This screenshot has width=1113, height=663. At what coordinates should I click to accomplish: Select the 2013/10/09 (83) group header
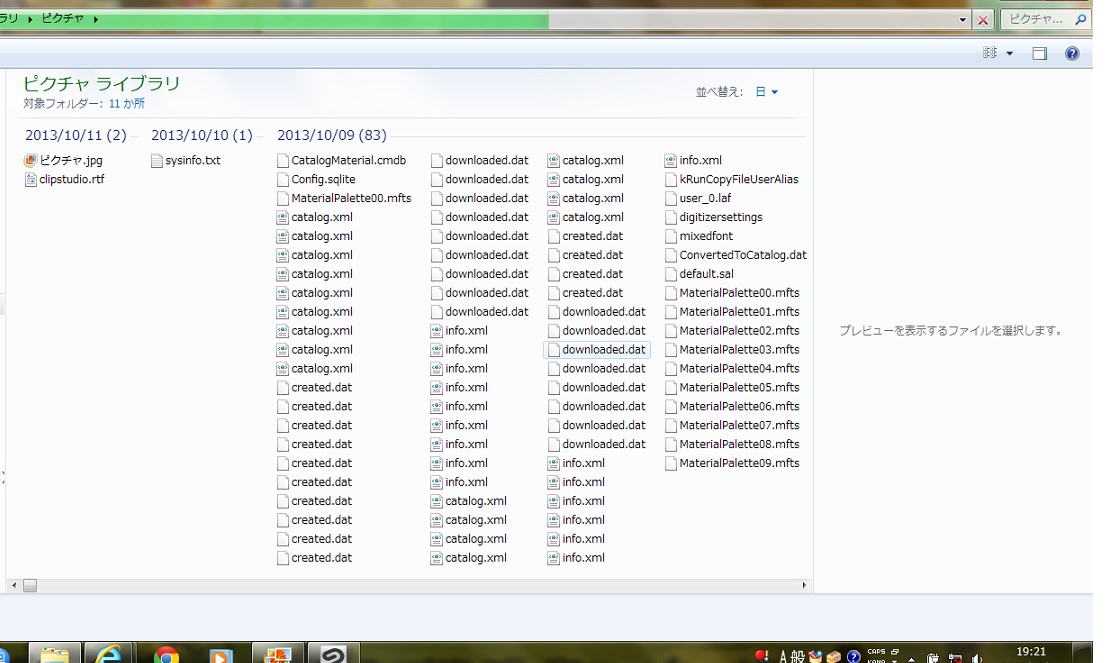331,135
